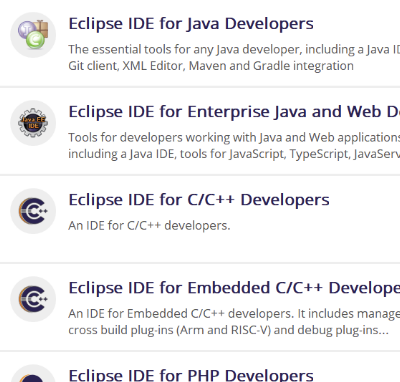Click text 'including a Java IDE, tools for JavaScript'

234,154
